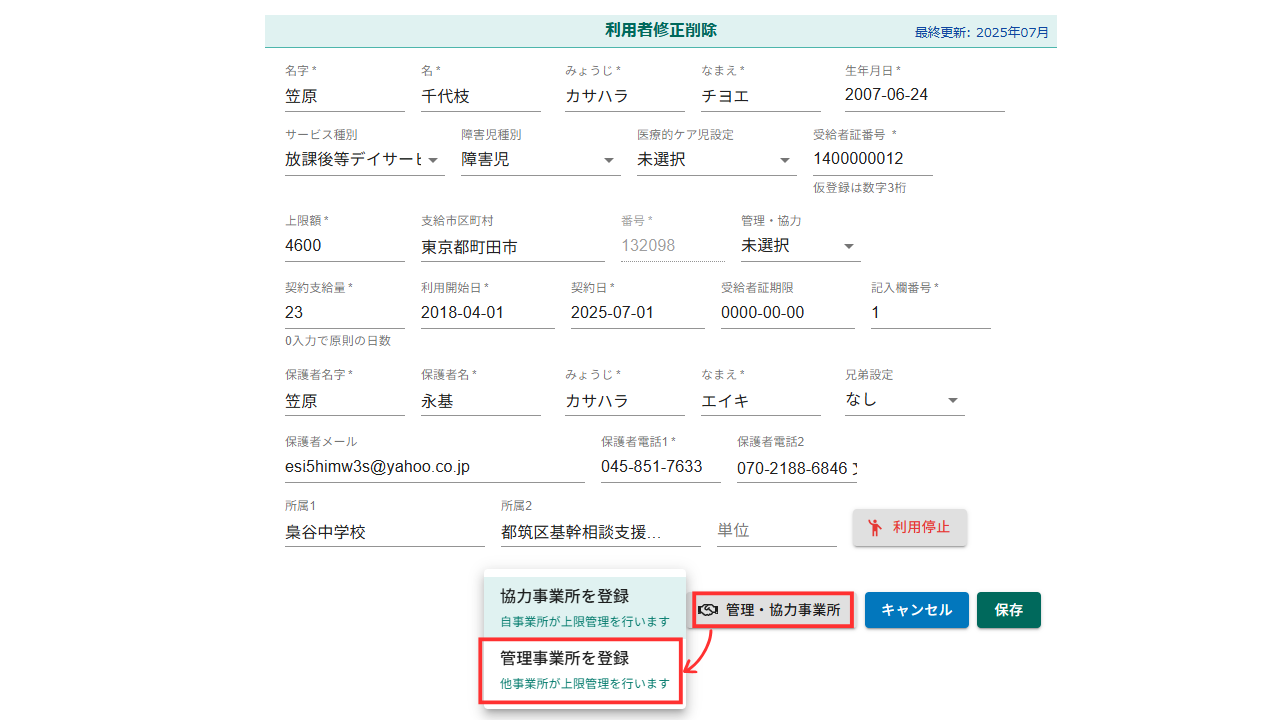Click the person icon on 利用停止 button

point(875,527)
